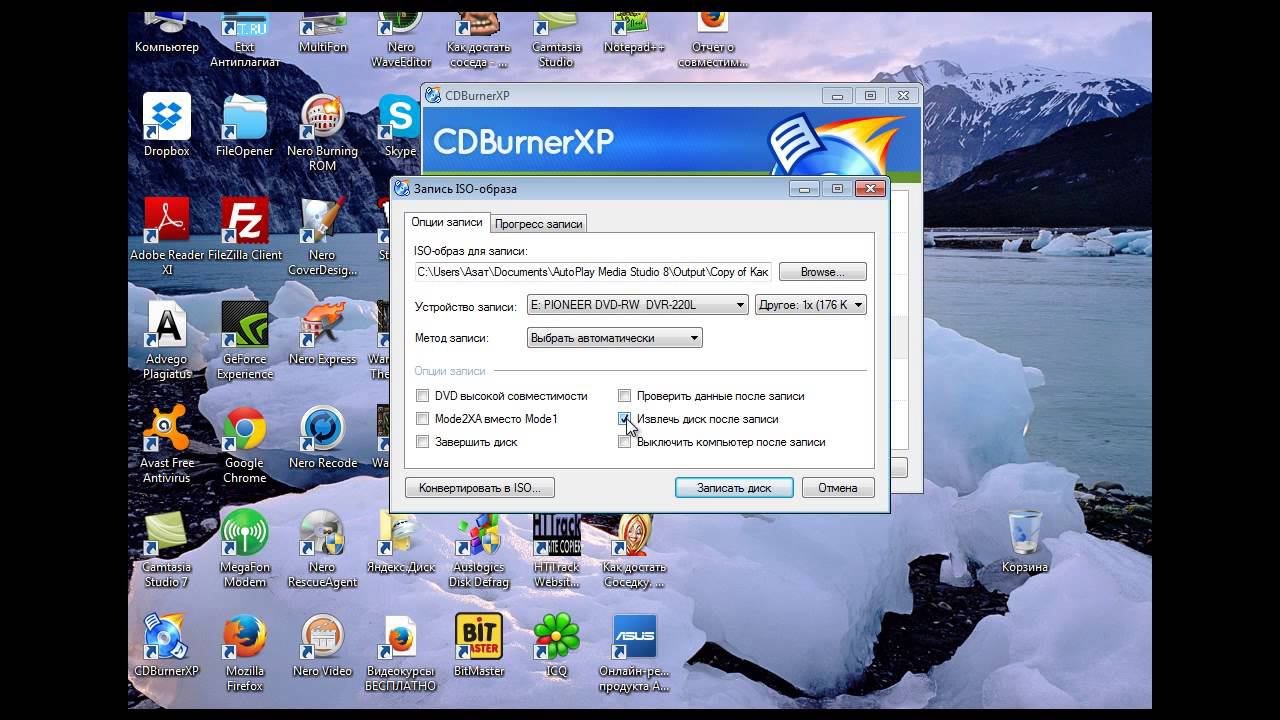This screenshot has width=1280, height=720.
Task: Launch Notepad++ desktop shortcut
Action: tap(635, 34)
